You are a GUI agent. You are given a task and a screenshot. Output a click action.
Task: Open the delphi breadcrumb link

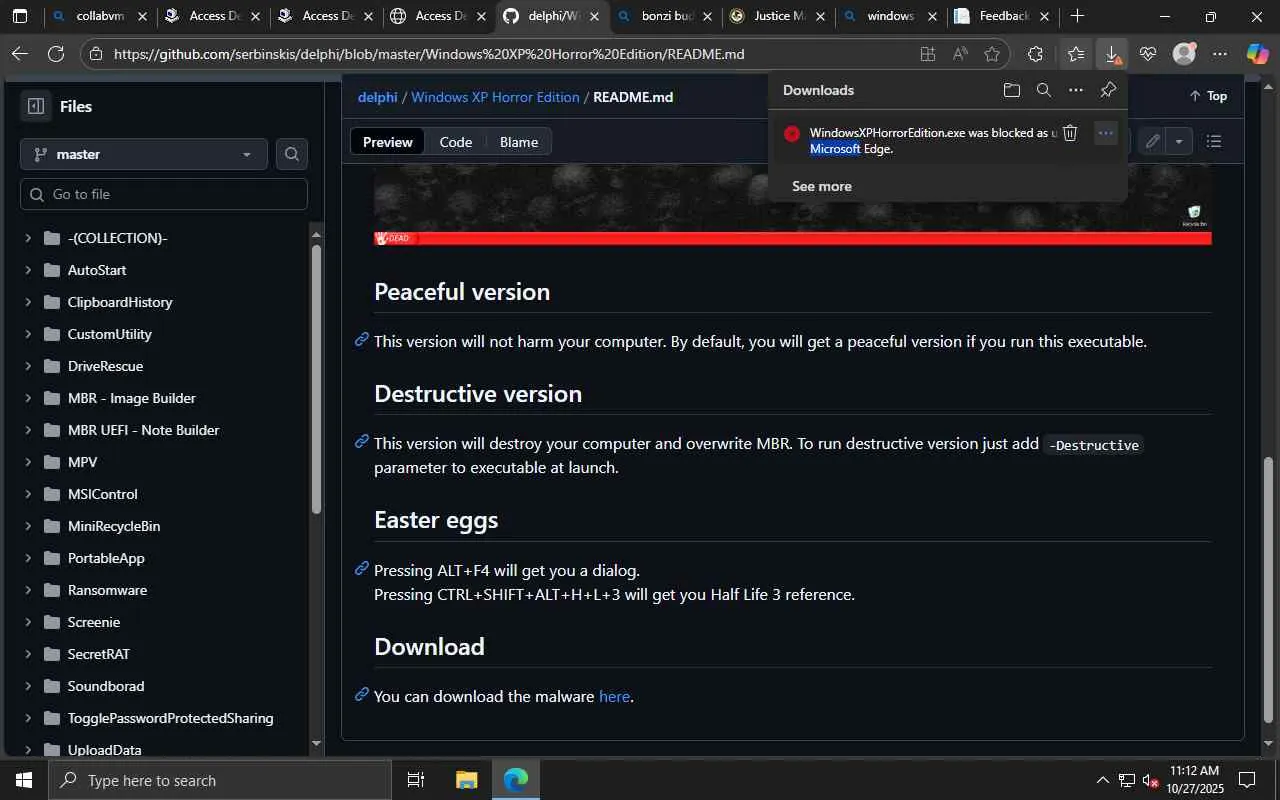pos(378,97)
